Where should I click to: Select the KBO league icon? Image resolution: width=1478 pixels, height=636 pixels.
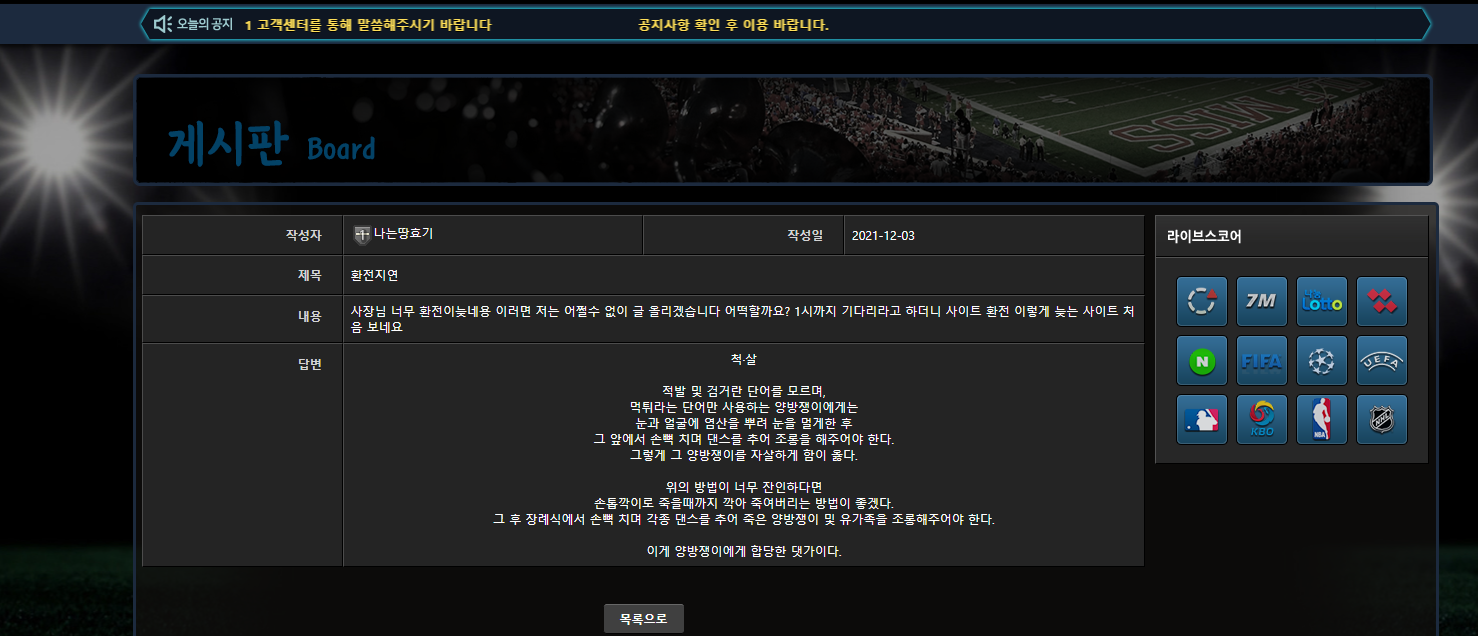pyautogui.click(x=1262, y=419)
